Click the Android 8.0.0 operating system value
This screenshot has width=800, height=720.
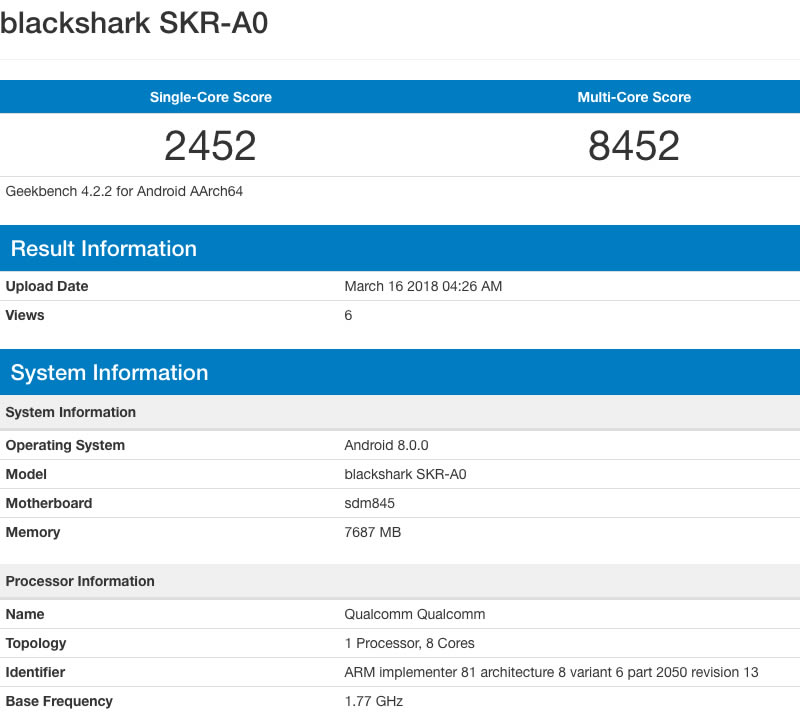[386, 445]
